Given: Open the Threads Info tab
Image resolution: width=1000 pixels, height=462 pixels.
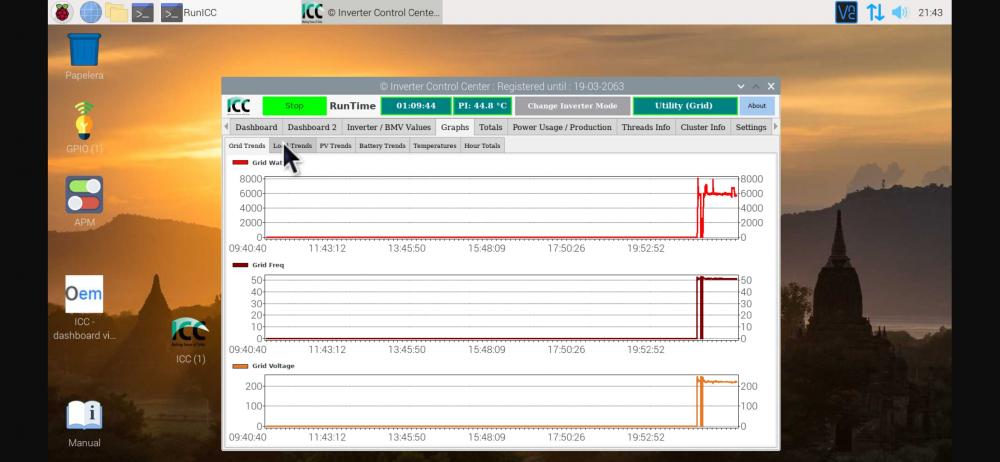Looking at the screenshot, I should click(646, 127).
